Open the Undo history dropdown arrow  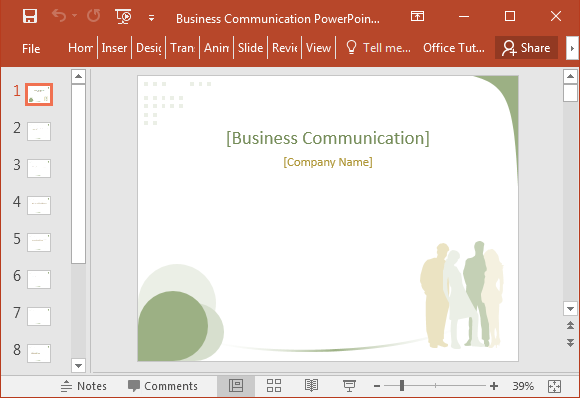[74, 16]
